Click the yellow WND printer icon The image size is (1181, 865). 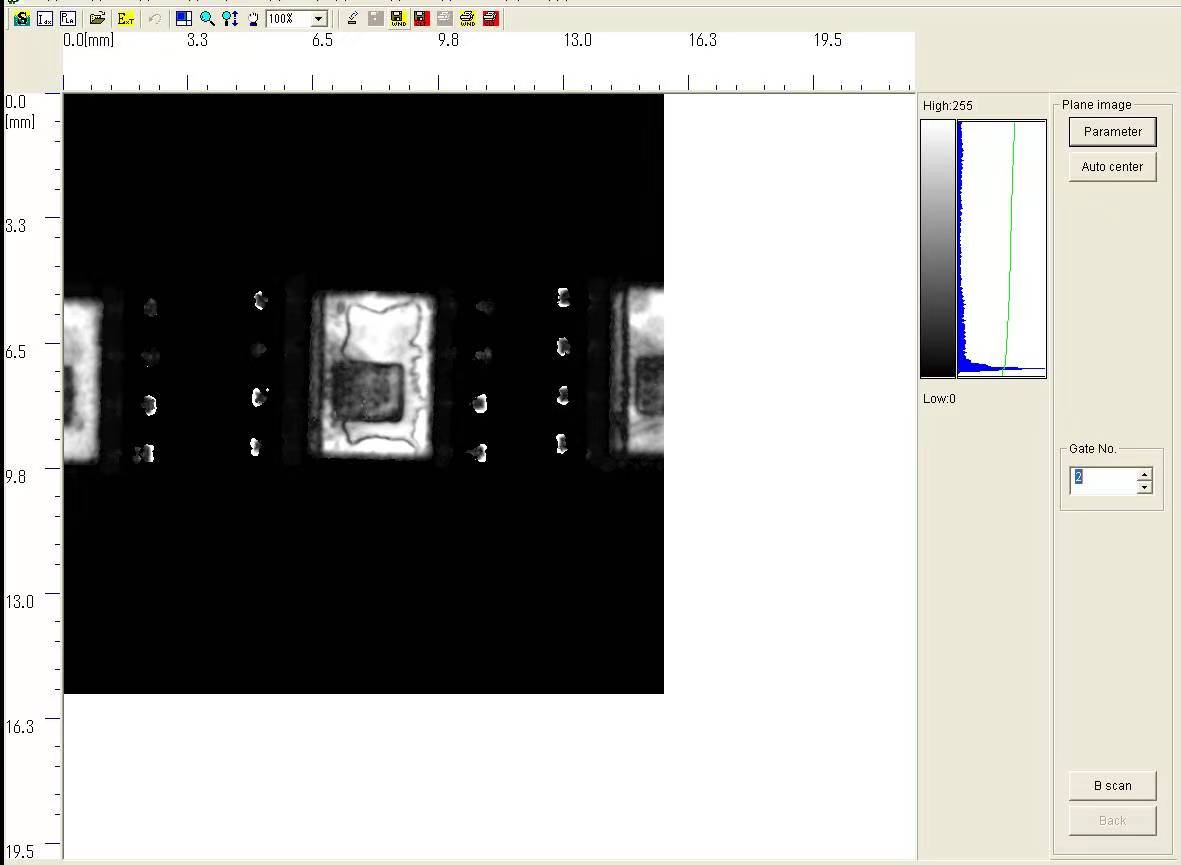[467, 19]
